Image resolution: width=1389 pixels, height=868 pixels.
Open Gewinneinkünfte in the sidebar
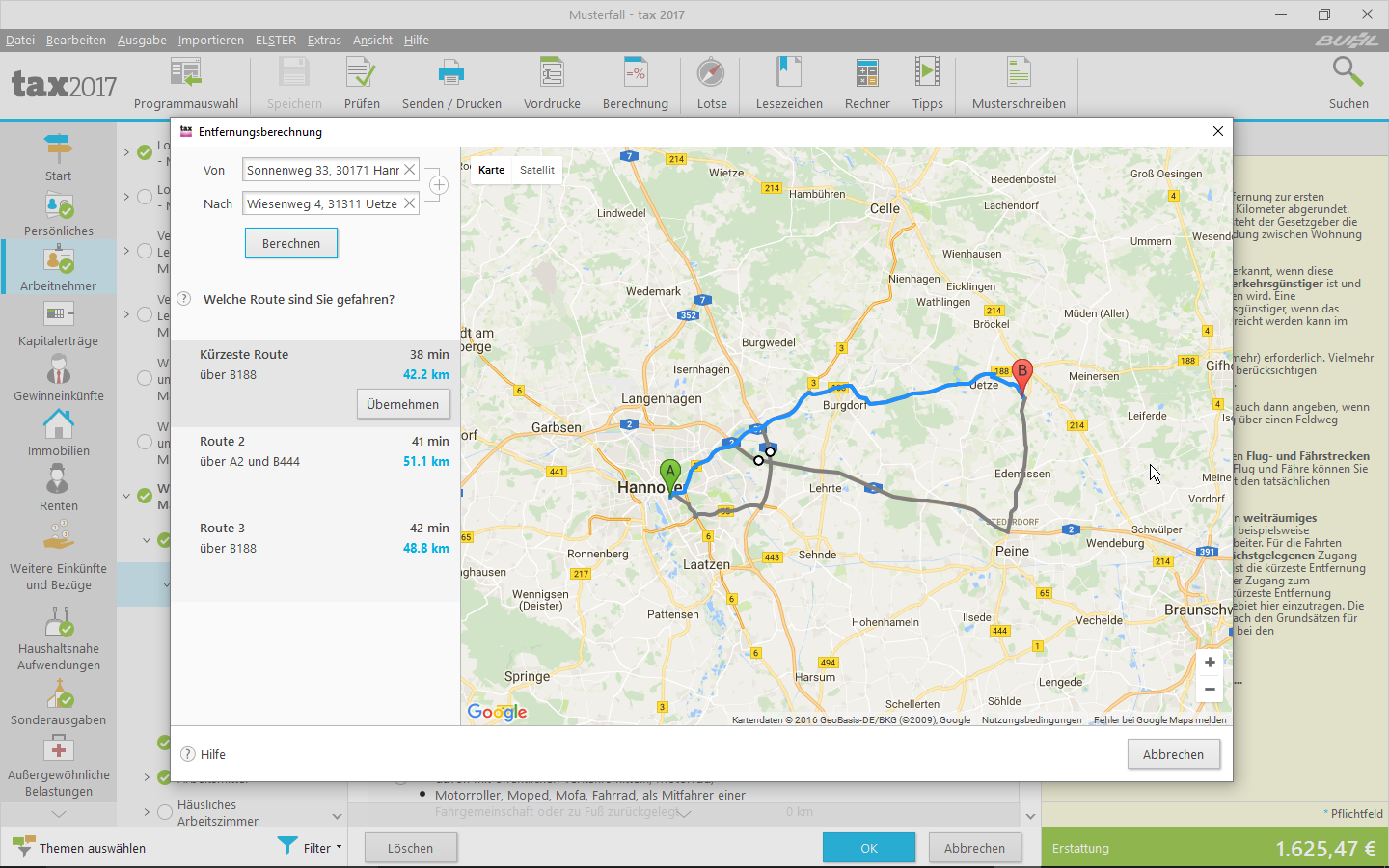[59, 379]
